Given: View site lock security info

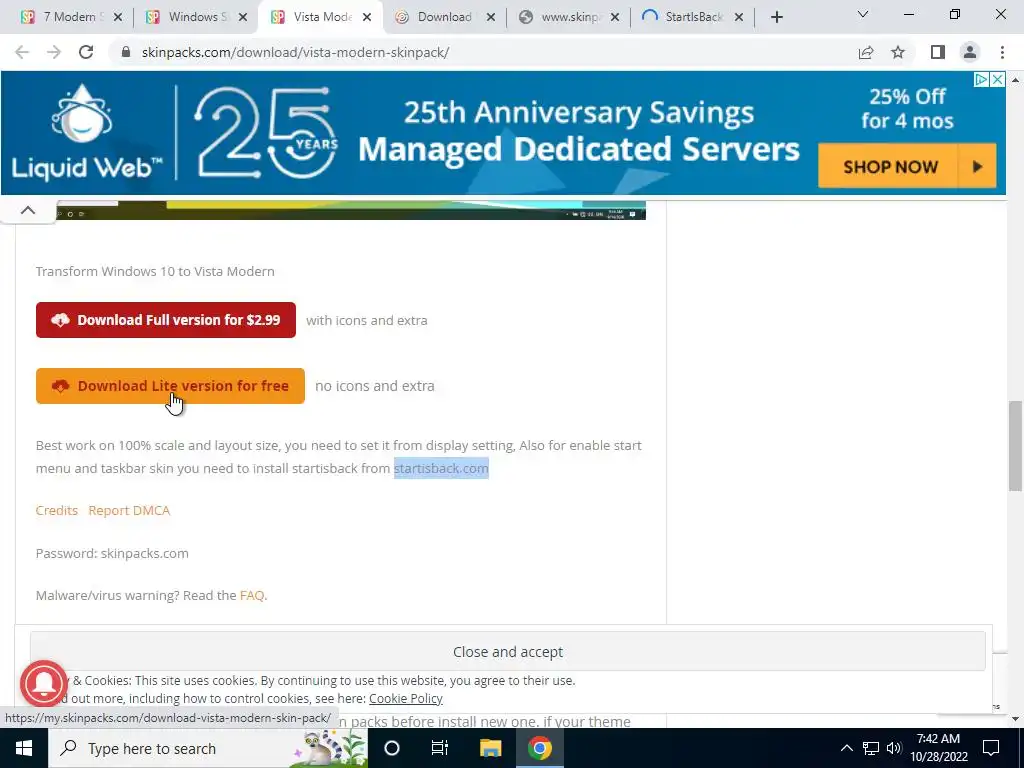Looking at the screenshot, I should (126, 52).
